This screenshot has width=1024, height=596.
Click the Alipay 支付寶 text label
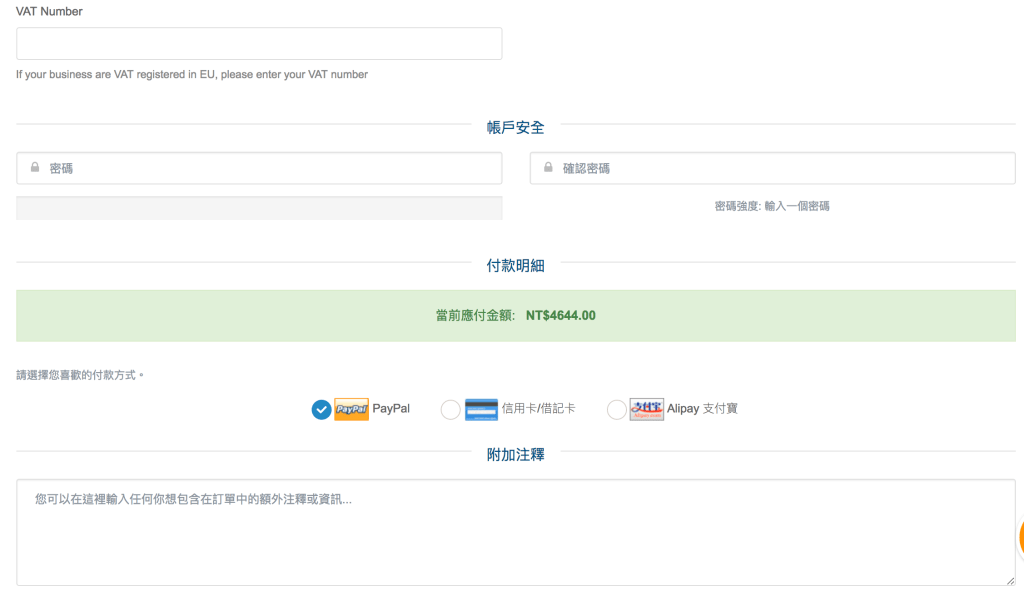[702, 409]
